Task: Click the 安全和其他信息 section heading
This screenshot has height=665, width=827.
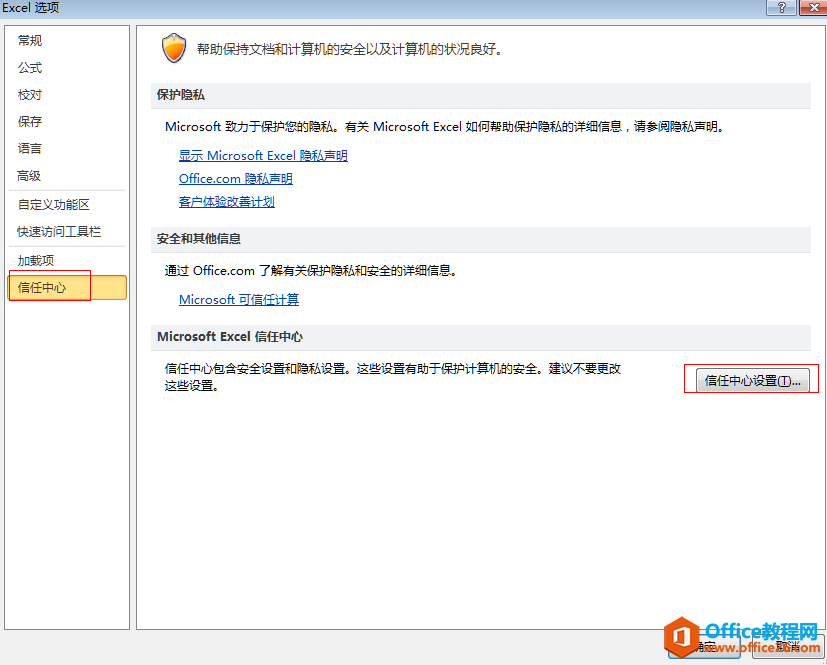Action: click(x=199, y=239)
